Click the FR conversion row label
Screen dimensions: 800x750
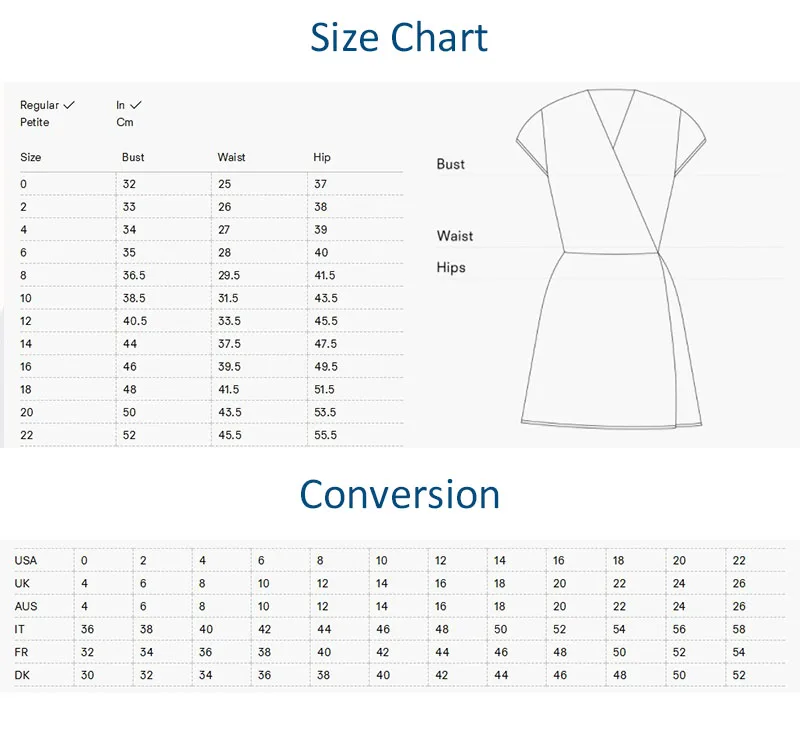22,652
